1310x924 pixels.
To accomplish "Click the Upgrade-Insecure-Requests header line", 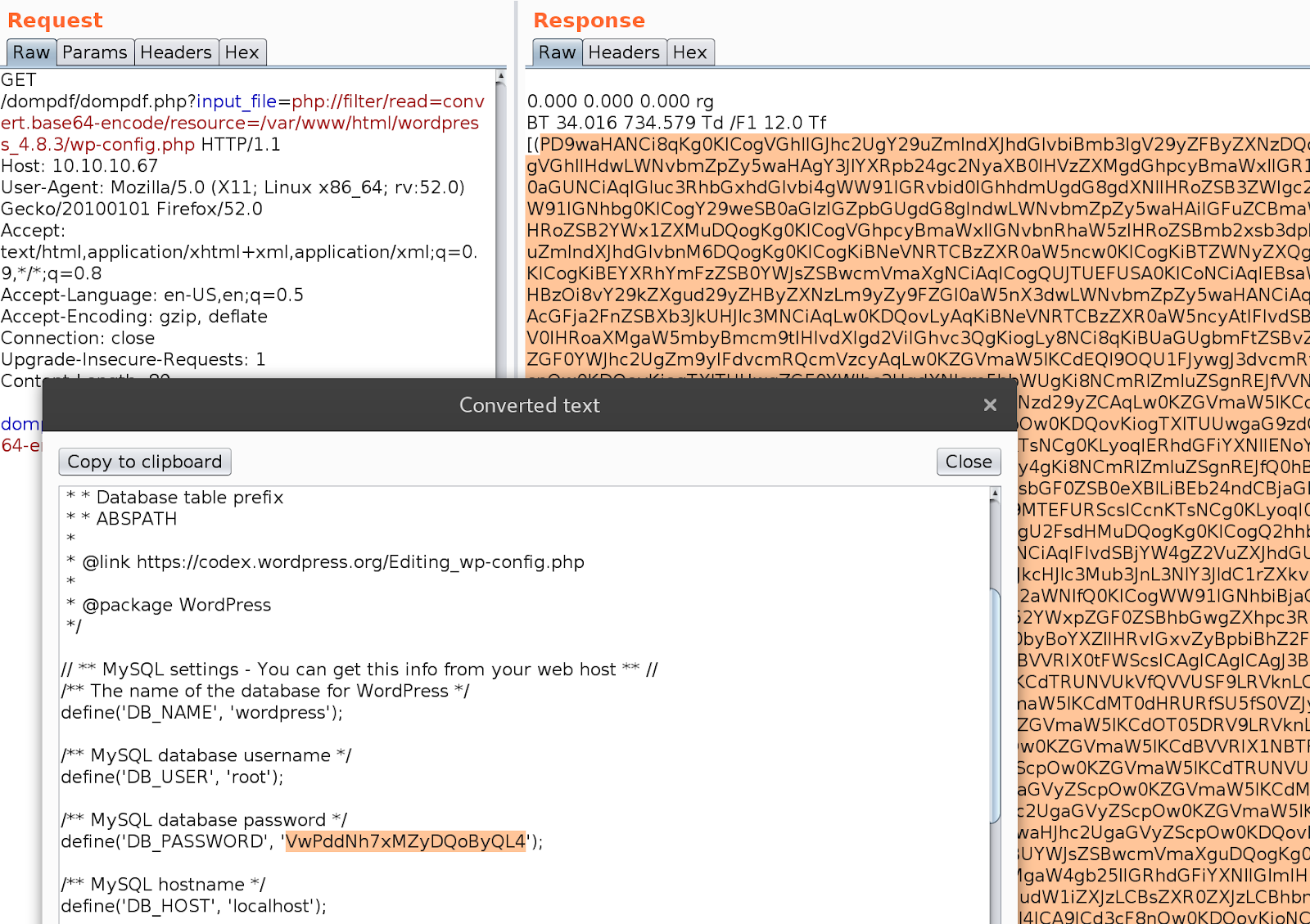I will [x=133, y=359].
